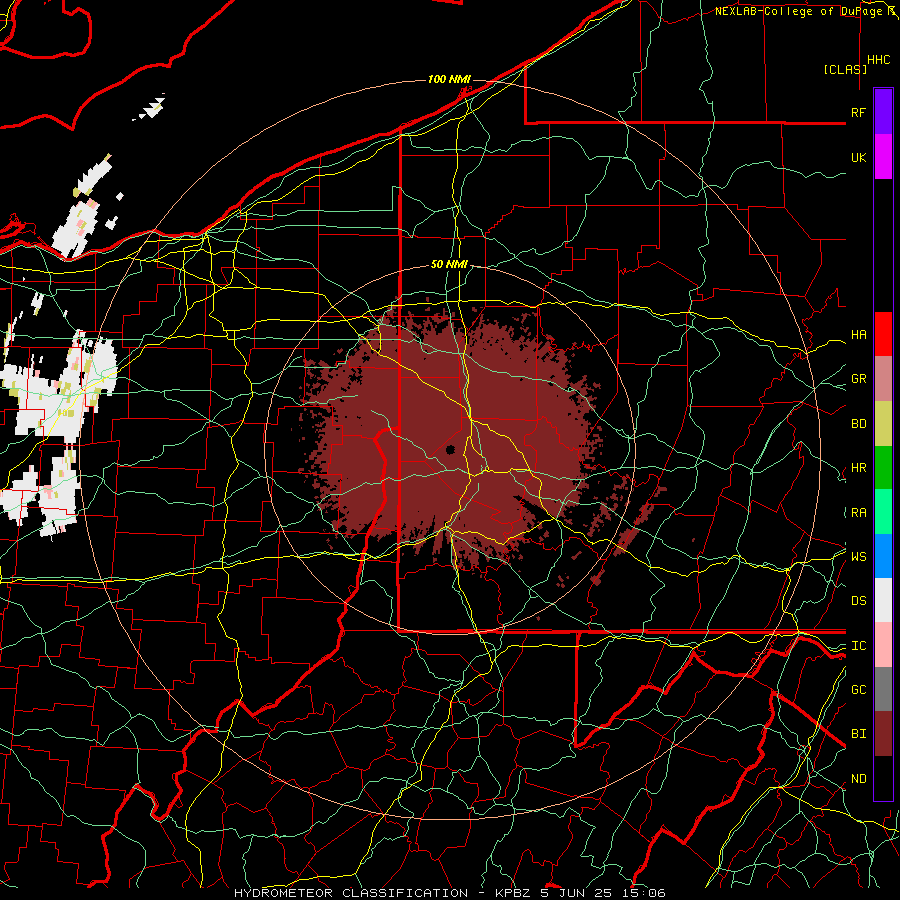Viewport: 900px width, 900px height.
Task: Click the GC legend label text
Action: coord(858,690)
